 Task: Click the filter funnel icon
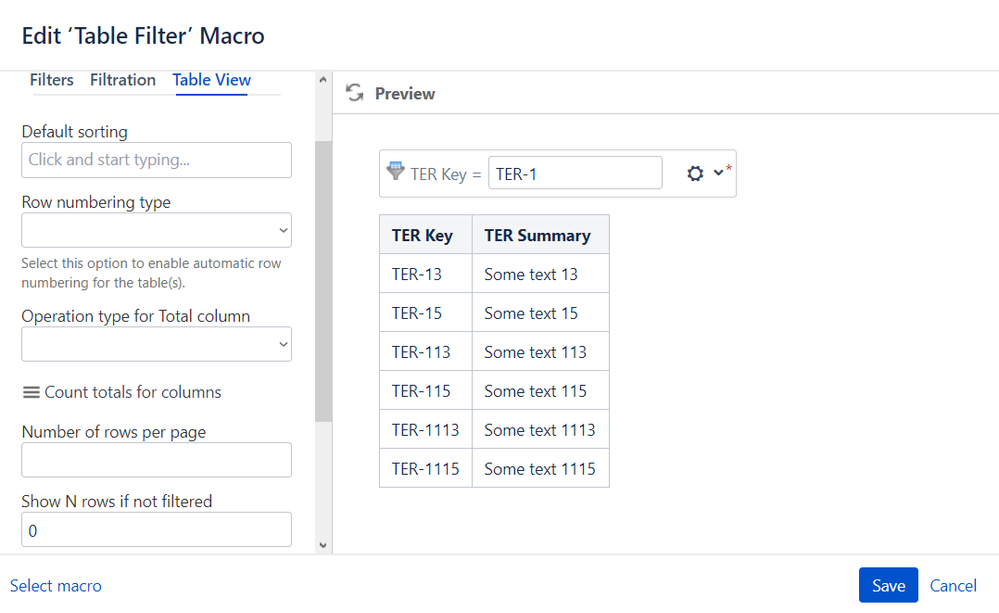coord(395,171)
